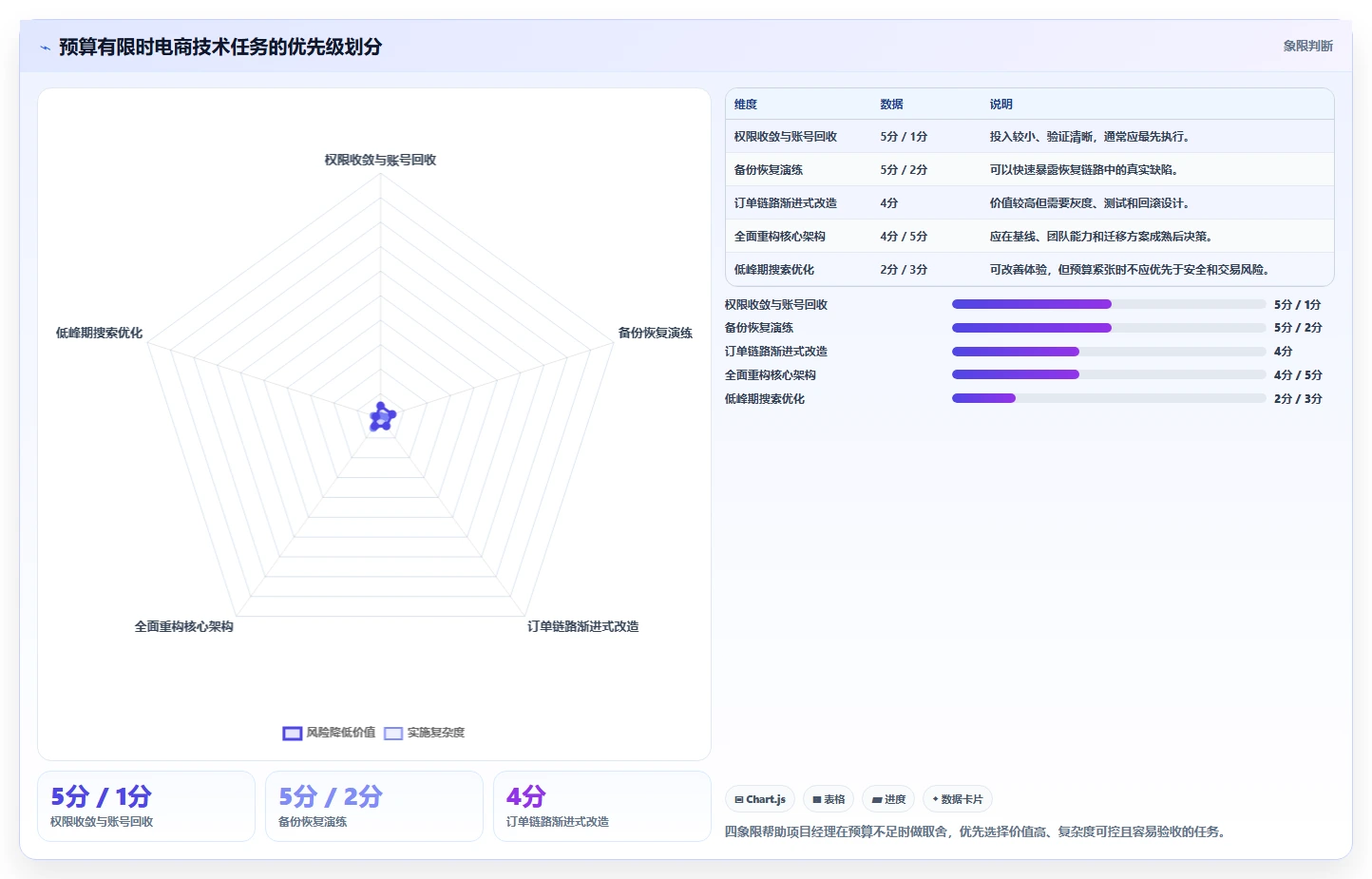The height and width of the screenshot is (879, 1372).
Task: Click progress value 4分 / 5分 beside bar
Action: (x=1298, y=375)
